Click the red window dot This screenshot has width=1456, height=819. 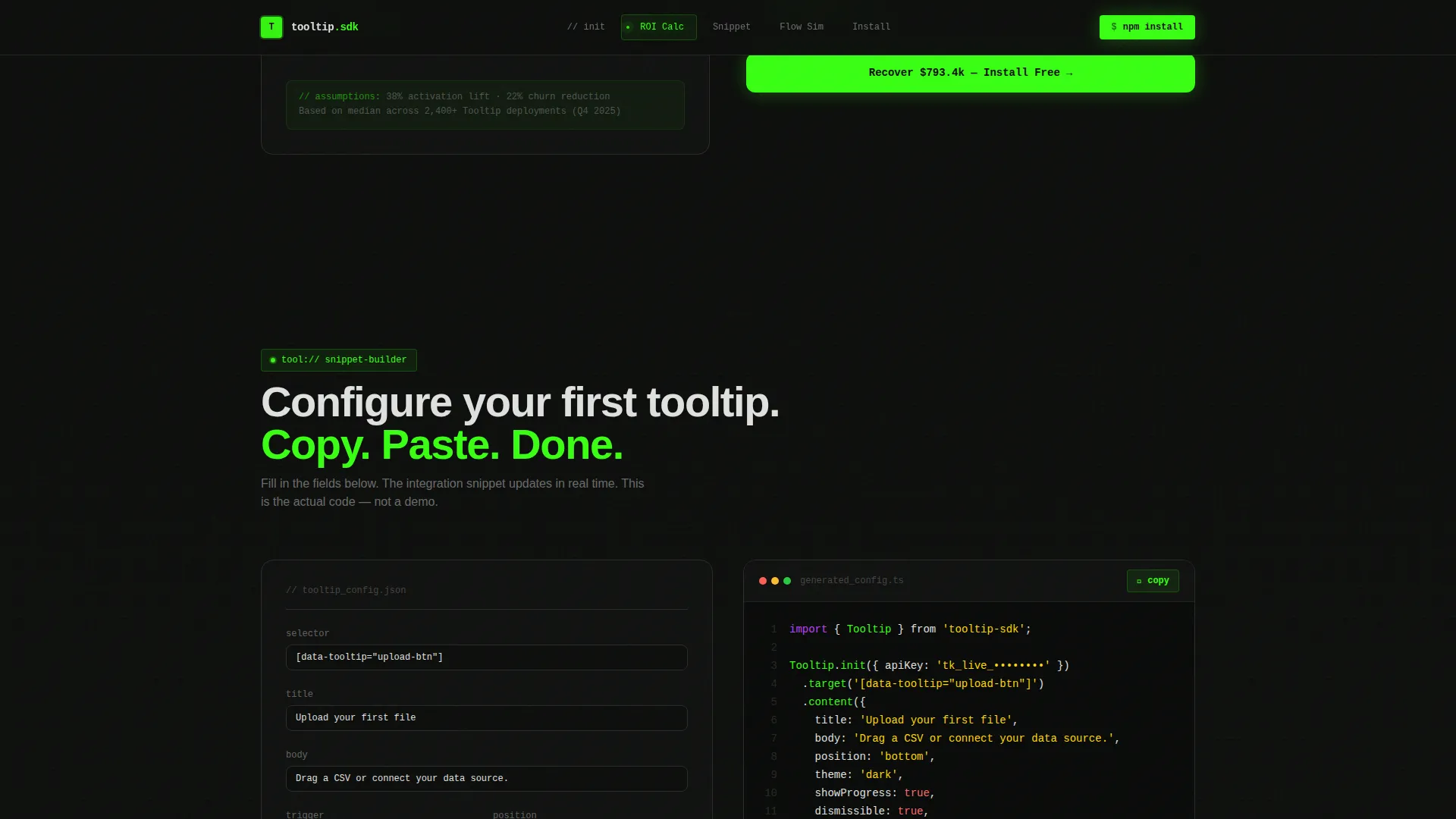point(763,581)
